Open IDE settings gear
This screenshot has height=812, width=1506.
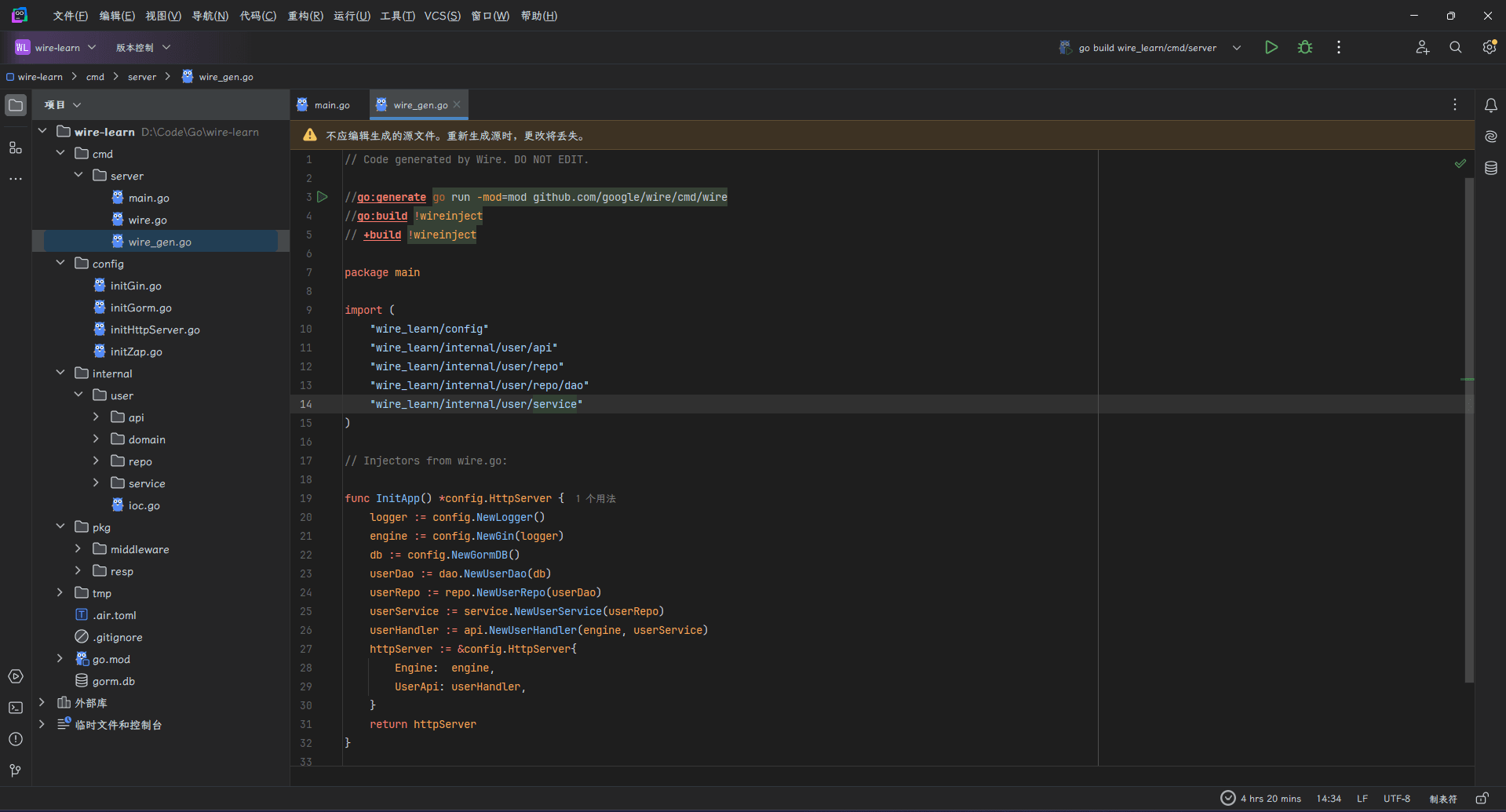coord(1490,47)
